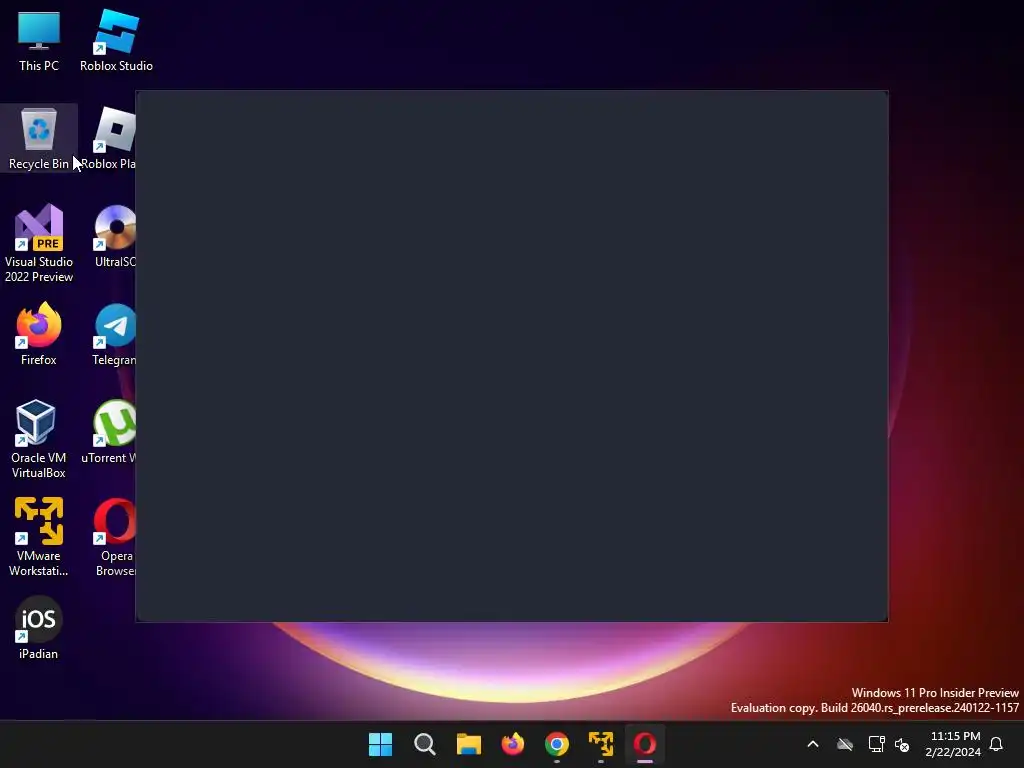Open This PC desktop icon
Screen dimensions: 1024x768
39,41
